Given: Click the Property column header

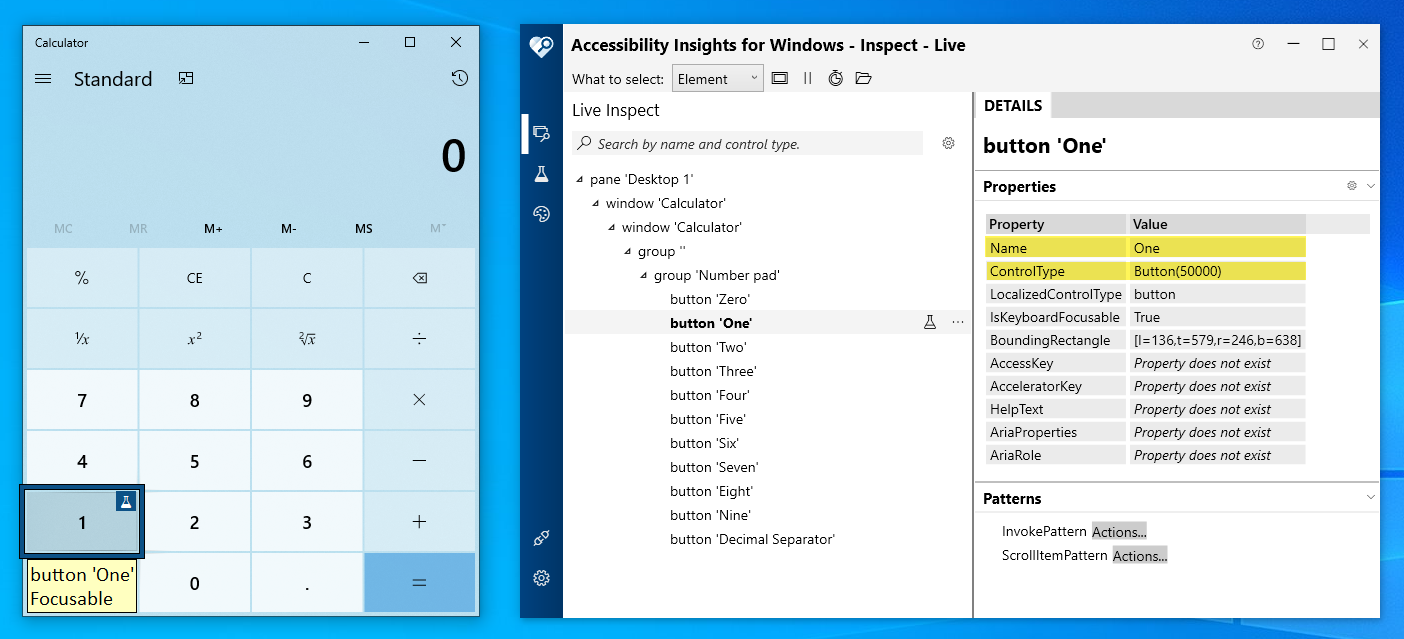Looking at the screenshot, I should tap(1056, 224).
